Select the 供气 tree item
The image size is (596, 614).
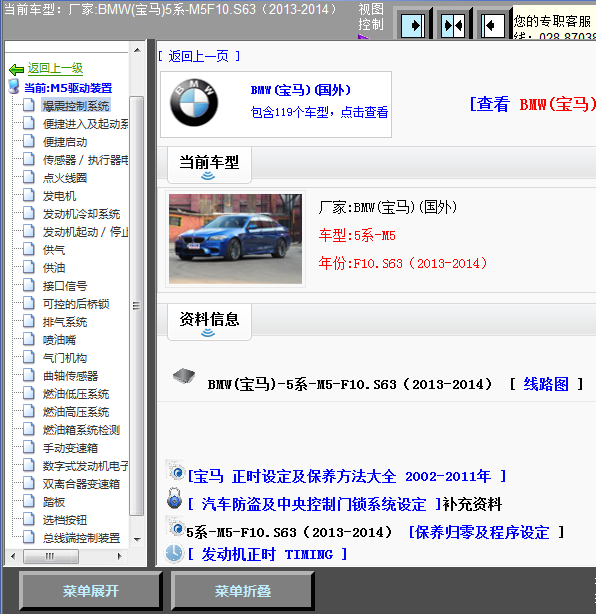point(54,250)
